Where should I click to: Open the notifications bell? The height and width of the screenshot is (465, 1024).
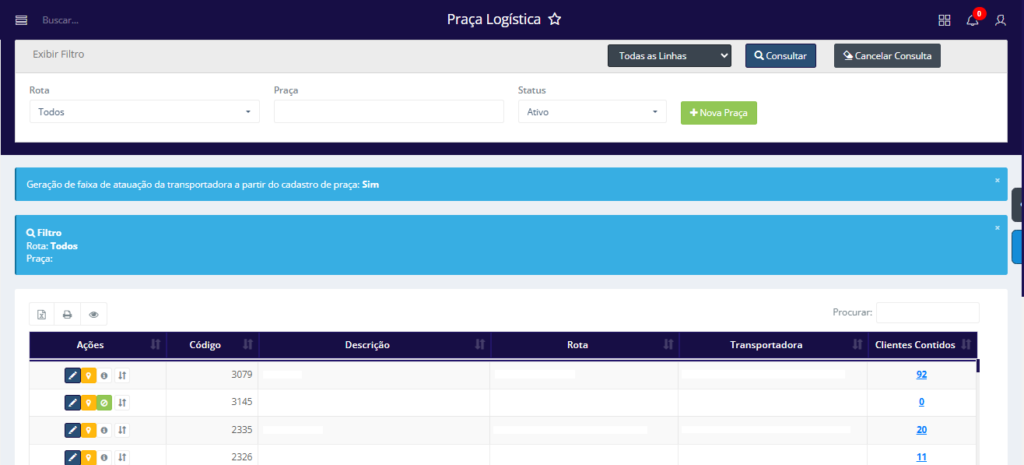[x=972, y=20]
